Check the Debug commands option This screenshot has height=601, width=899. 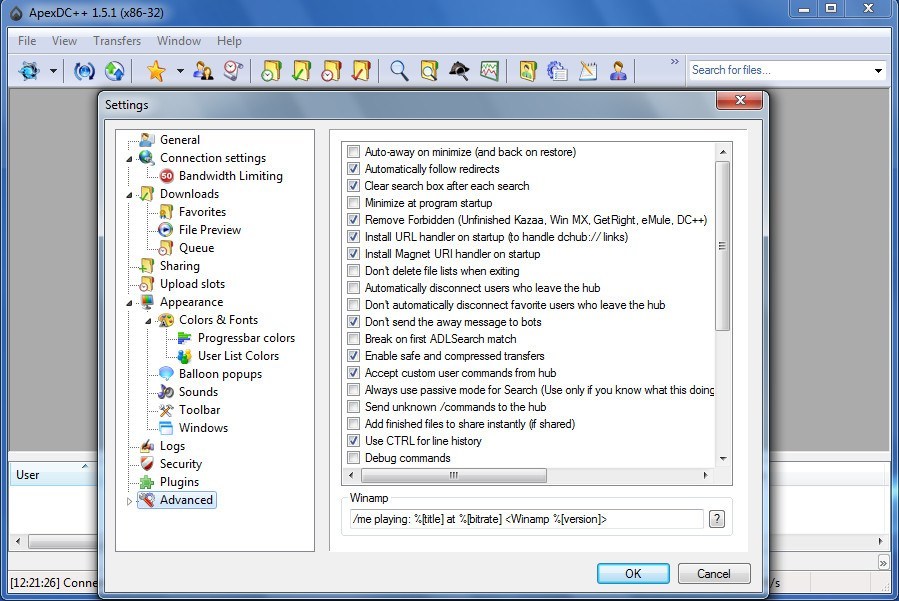point(353,457)
